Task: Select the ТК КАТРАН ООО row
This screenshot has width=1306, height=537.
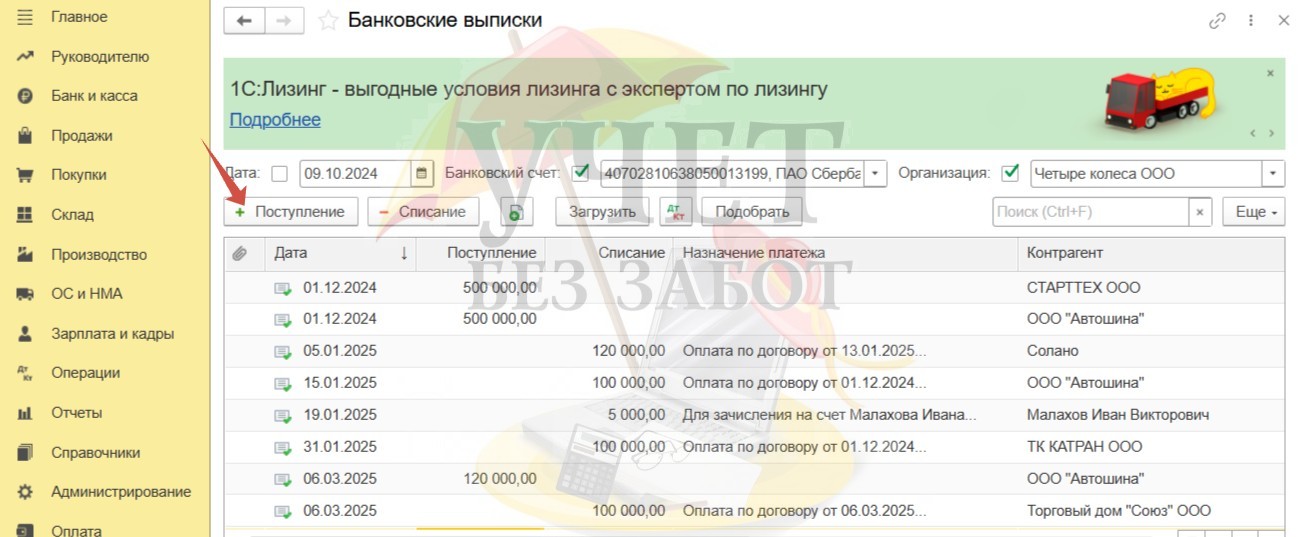Action: (x=755, y=447)
